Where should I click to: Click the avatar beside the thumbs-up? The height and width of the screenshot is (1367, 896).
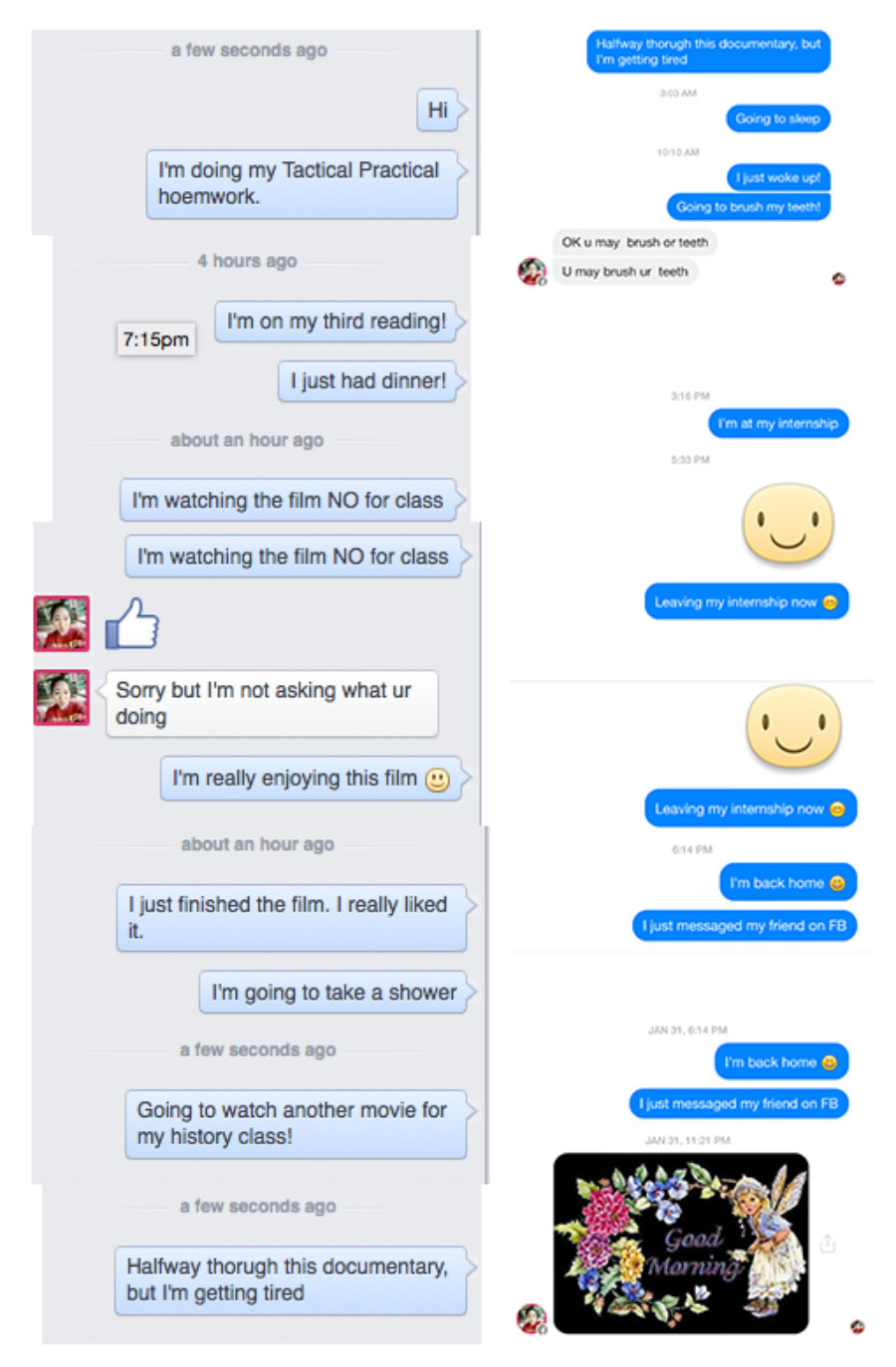[62, 623]
